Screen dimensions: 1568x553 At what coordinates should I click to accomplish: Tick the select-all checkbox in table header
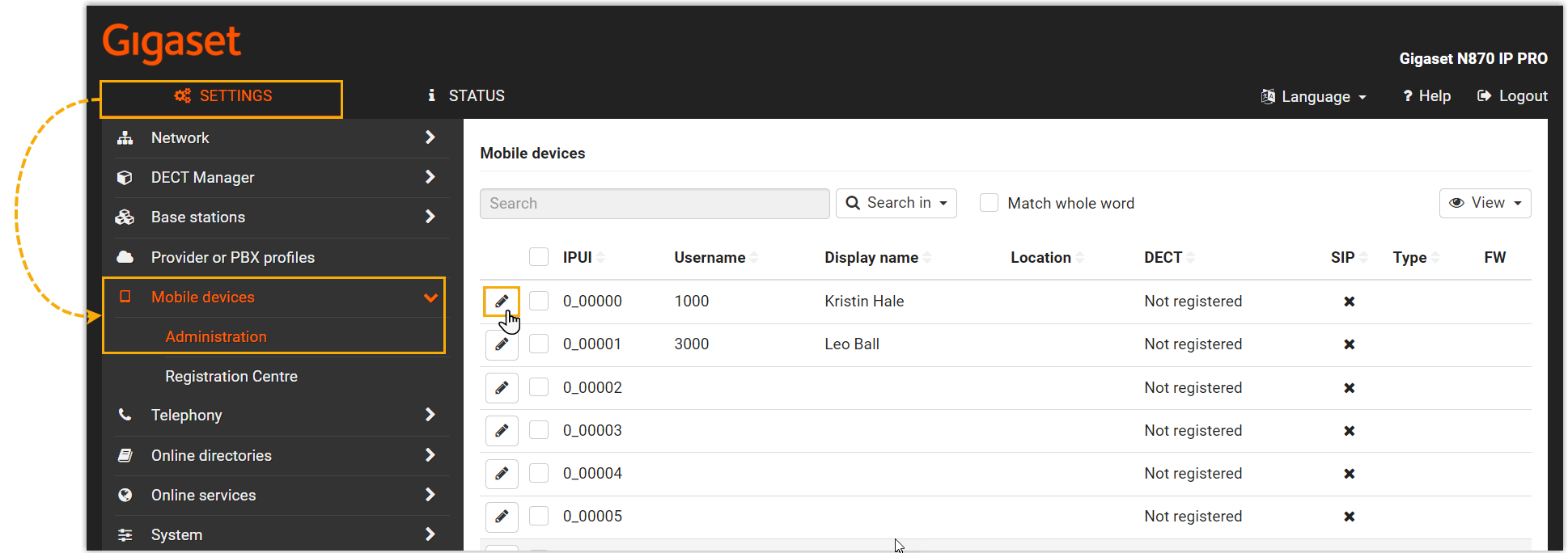[539, 257]
